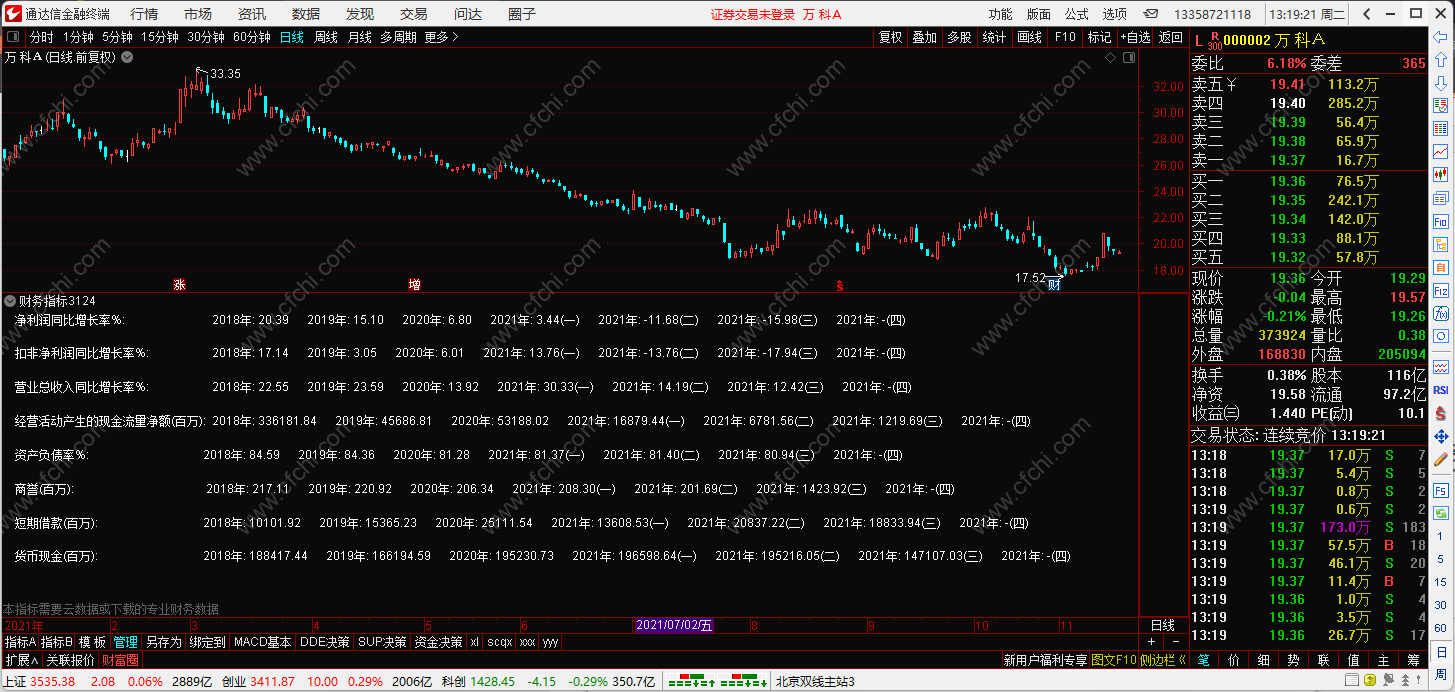Viewport: 1455px width, 692px height.
Task: Collapse the 财务指标3124 indicator dropdown
Action: coord(10,300)
